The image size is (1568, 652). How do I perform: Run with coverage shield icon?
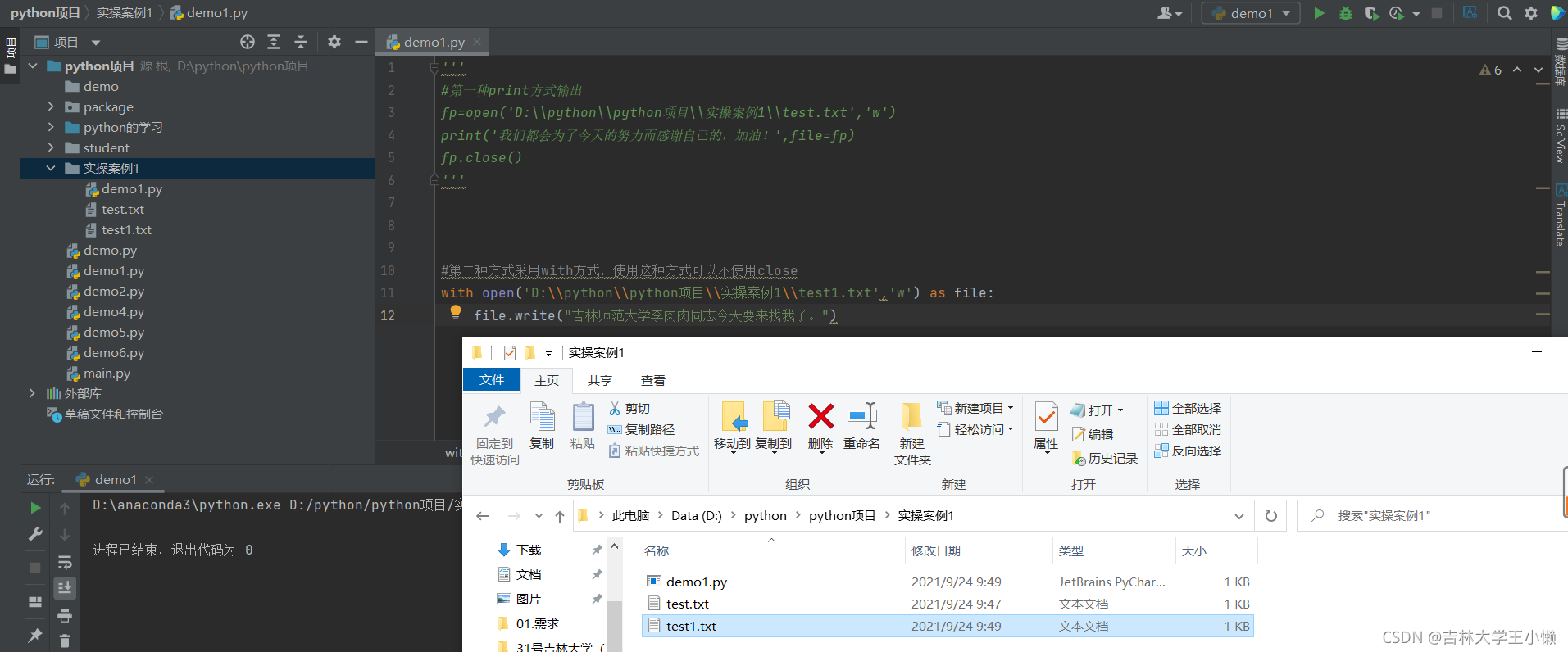(x=1370, y=13)
